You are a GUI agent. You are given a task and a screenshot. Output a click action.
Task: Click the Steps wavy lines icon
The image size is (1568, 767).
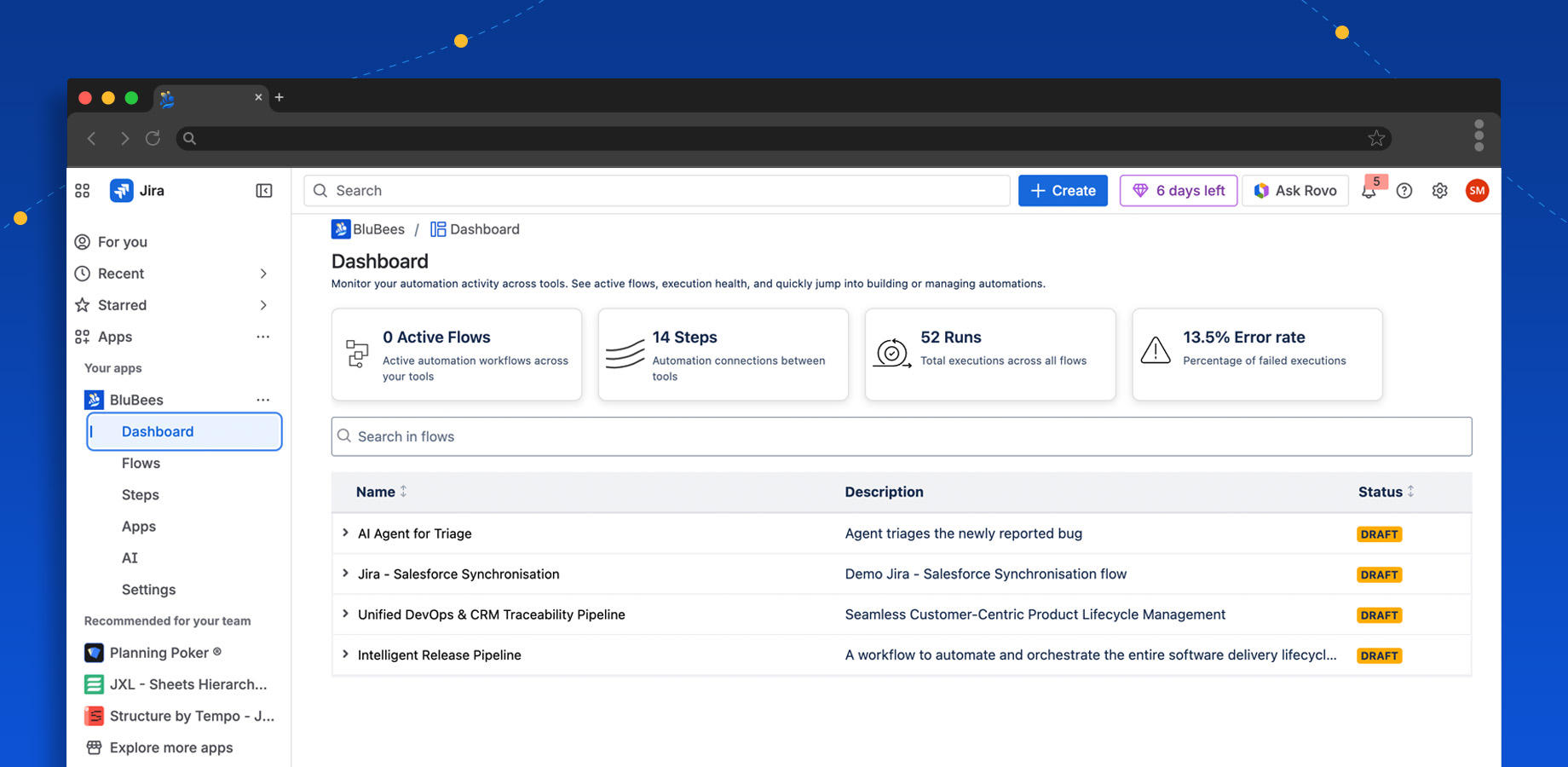pyautogui.click(x=625, y=353)
